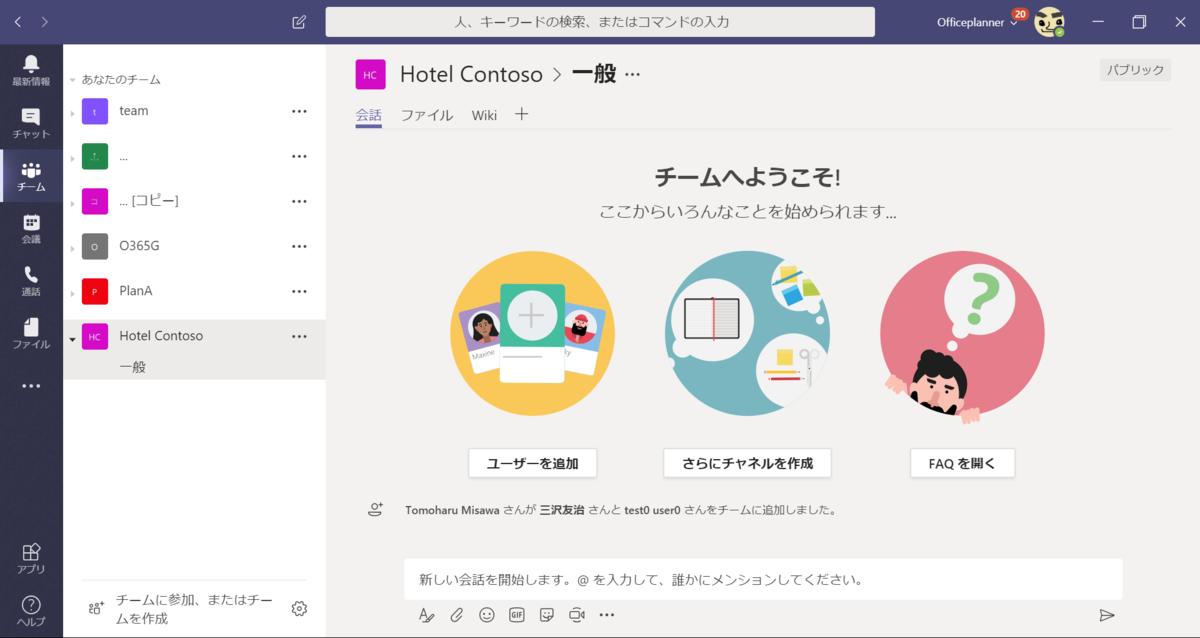Screen dimensions: 1200x638
Task: Open more options for [コピー] team
Action: [x=299, y=201]
